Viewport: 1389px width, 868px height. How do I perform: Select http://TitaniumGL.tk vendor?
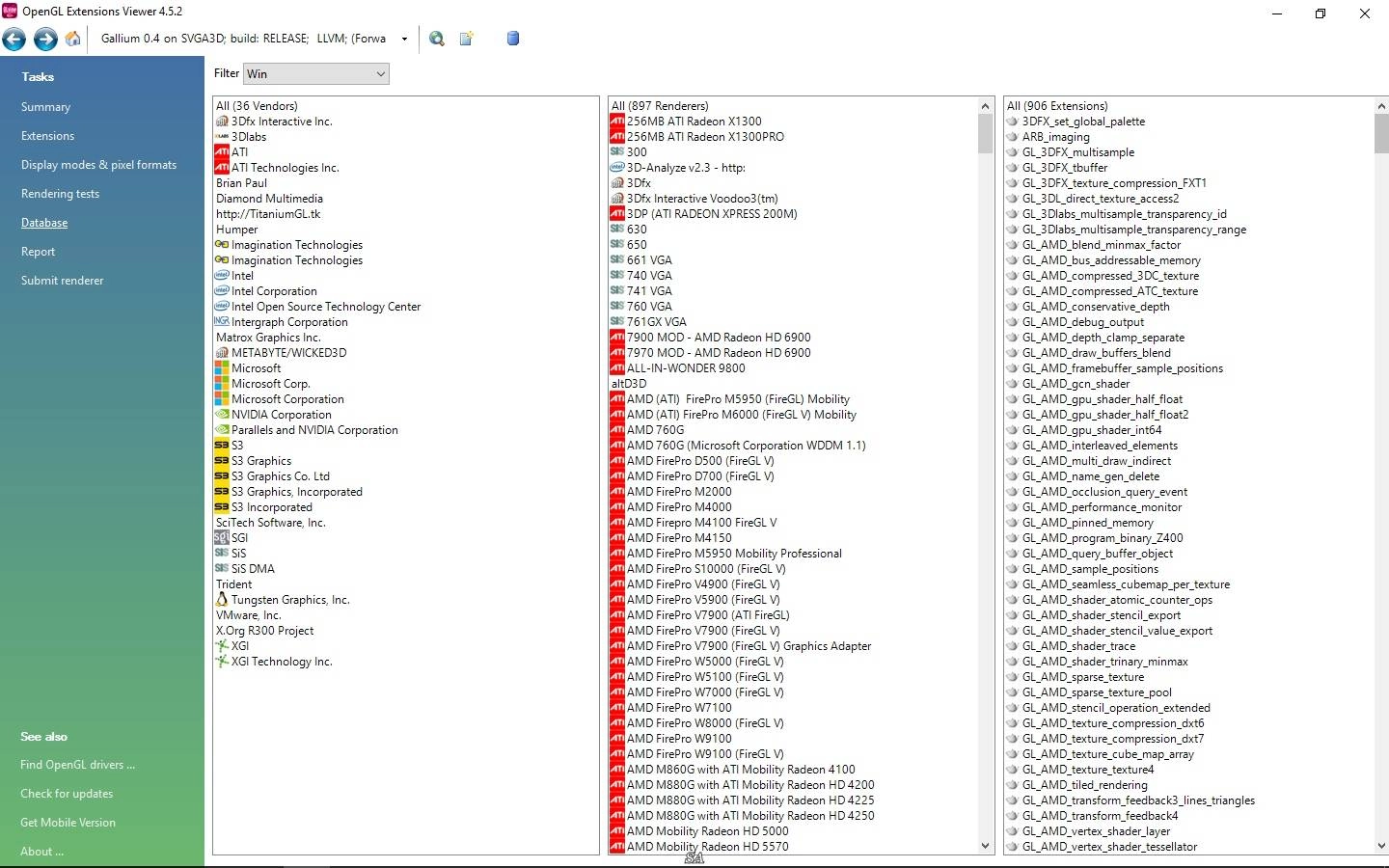pyautogui.click(x=268, y=214)
